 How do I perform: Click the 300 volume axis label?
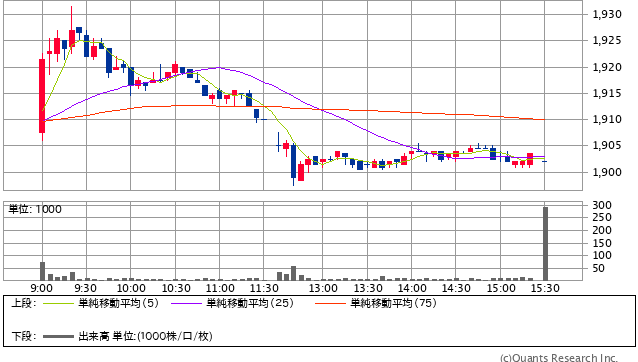point(602,205)
